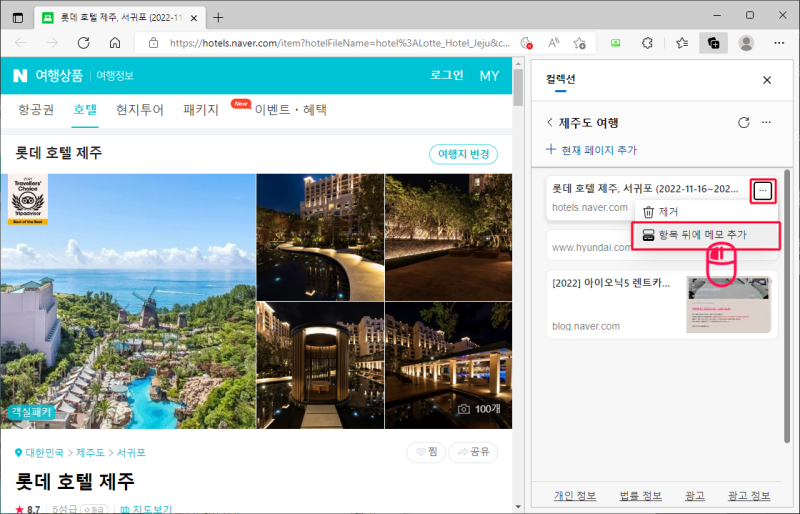Open cookies blocked icon in address bar
The image size is (800, 514).
[527, 43]
